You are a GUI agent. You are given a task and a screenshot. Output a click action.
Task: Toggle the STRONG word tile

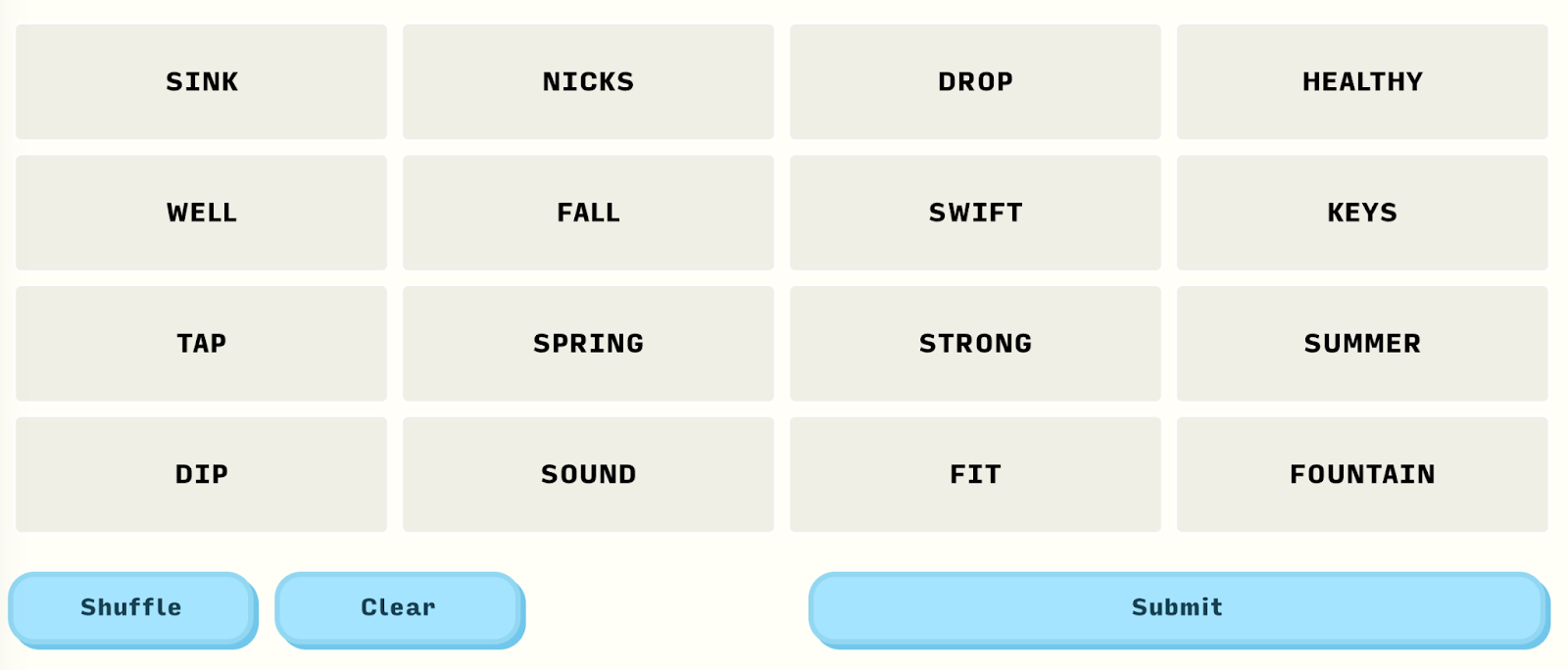pyautogui.click(x=975, y=344)
